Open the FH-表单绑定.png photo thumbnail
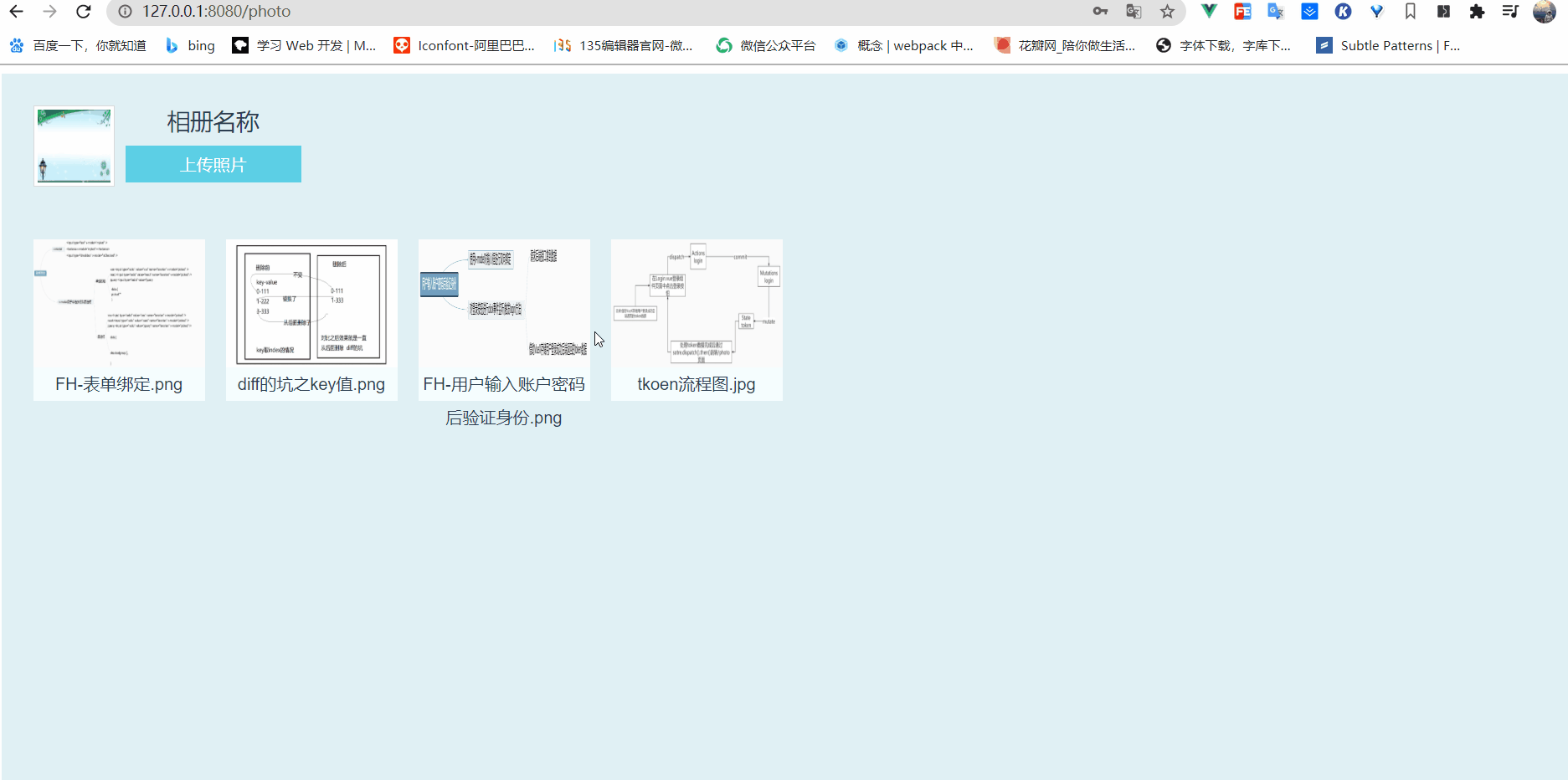1568x780 pixels. pyautogui.click(x=119, y=303)
